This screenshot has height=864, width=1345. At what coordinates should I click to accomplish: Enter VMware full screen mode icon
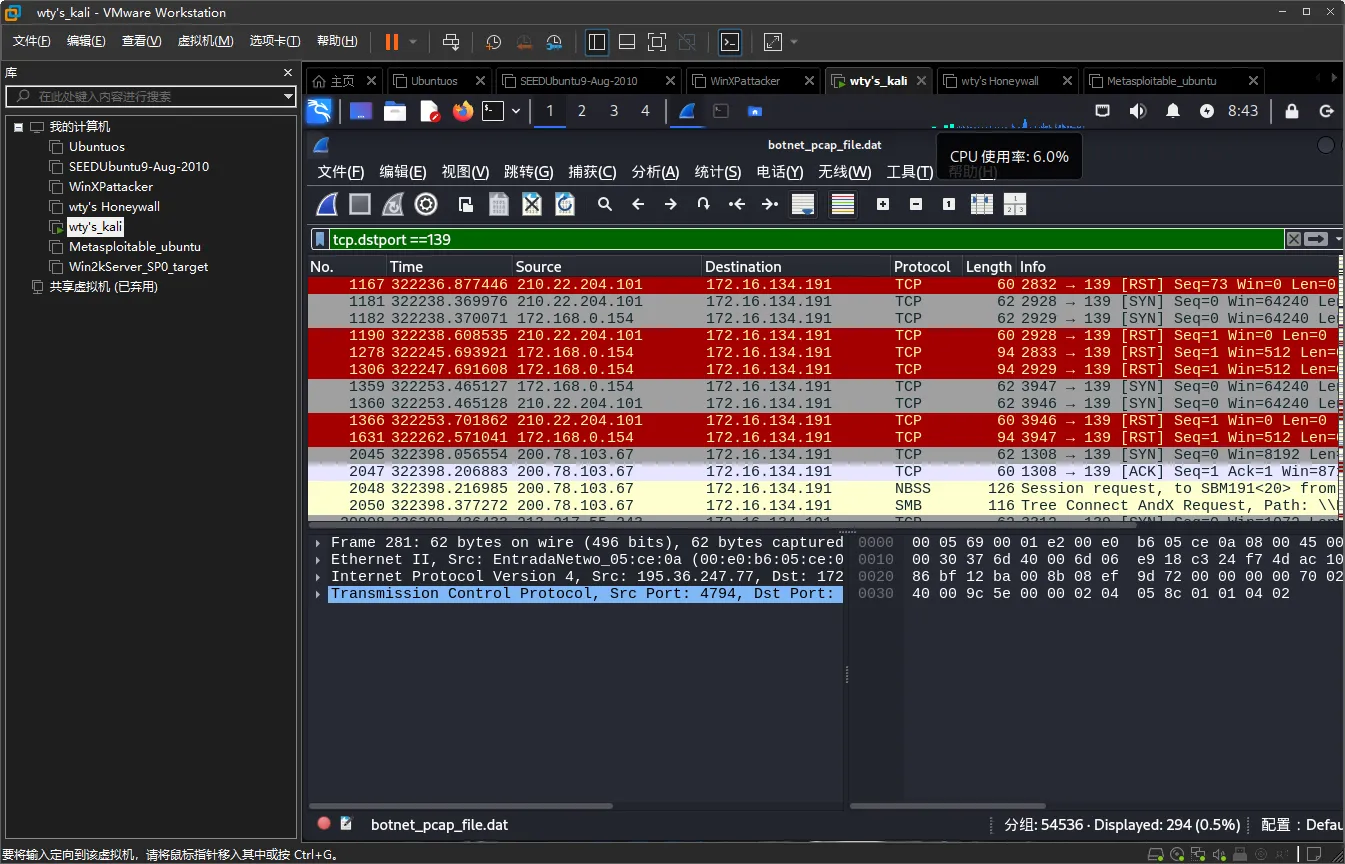[x=657, y=42]
